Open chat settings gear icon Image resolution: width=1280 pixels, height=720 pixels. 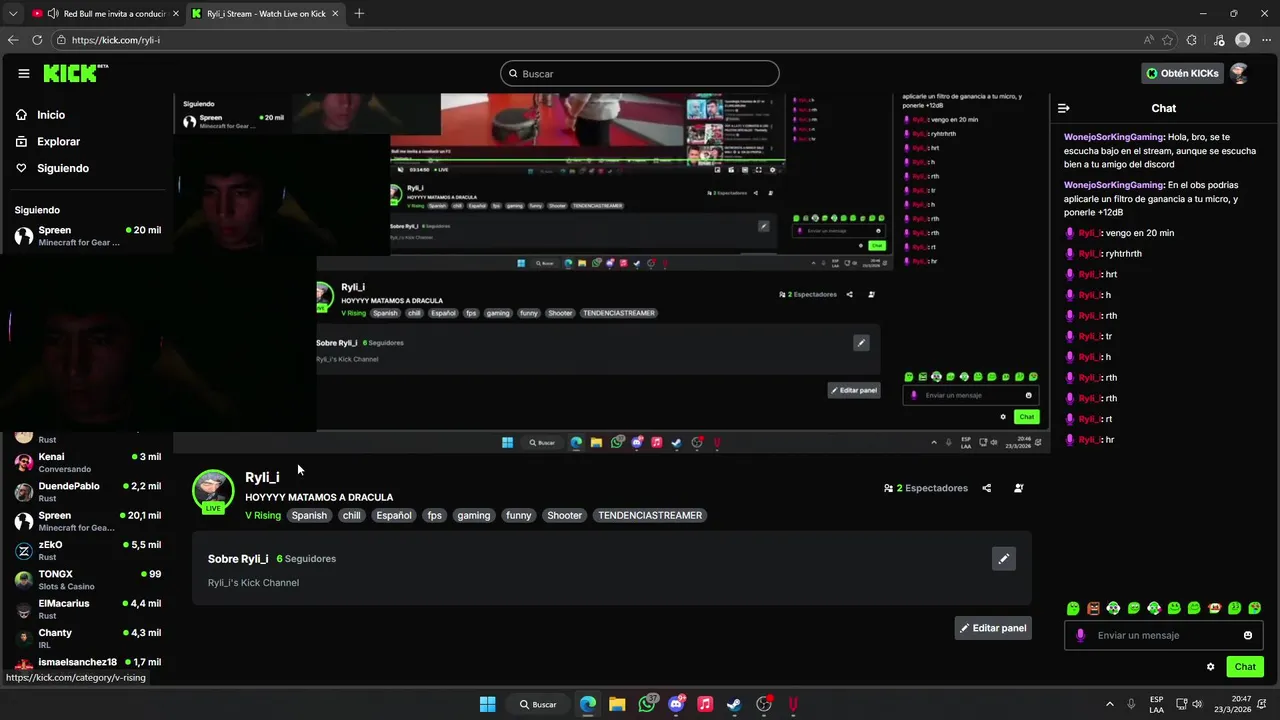[1210, 667]
